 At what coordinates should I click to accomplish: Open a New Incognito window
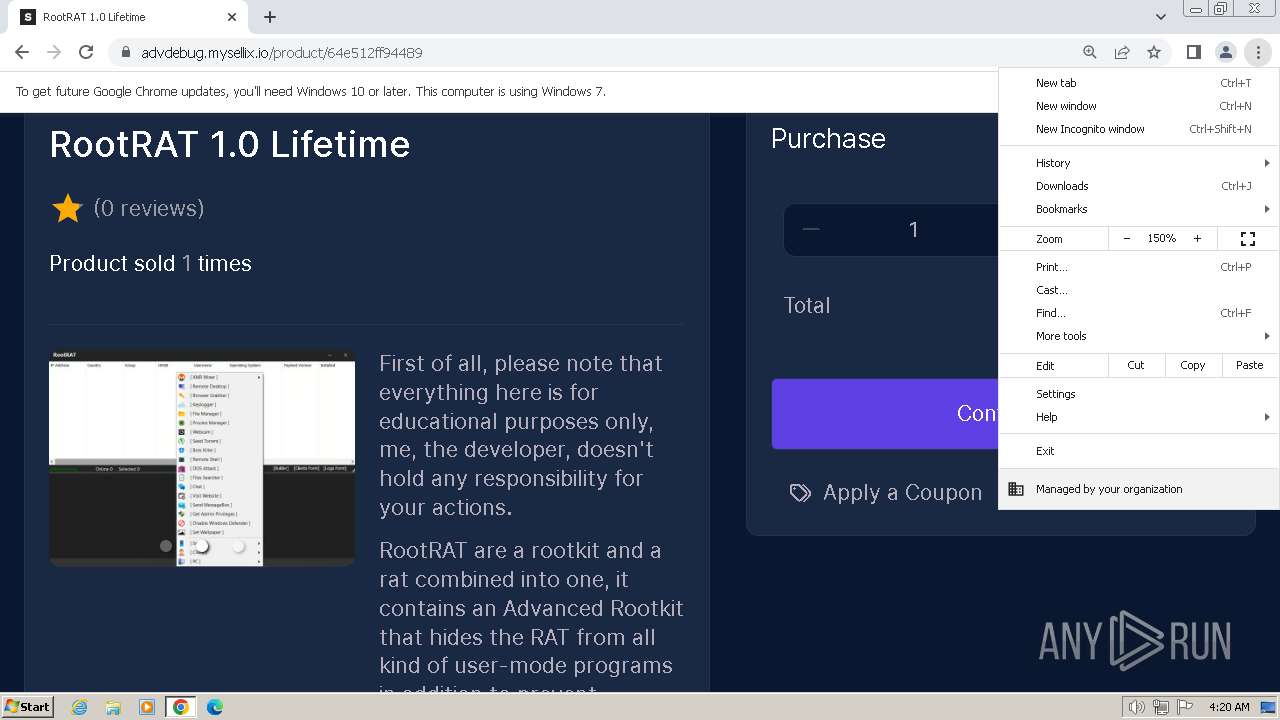1139,129
